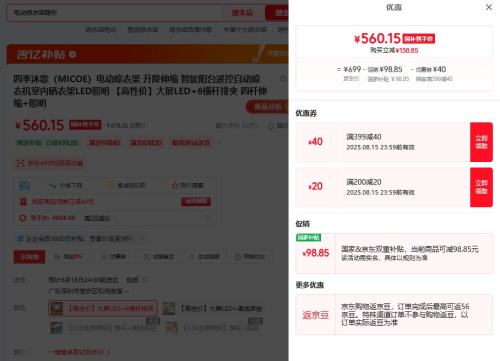Click 搜本店 in the search bar
The image size is (500, 361).
pos(242,13)
